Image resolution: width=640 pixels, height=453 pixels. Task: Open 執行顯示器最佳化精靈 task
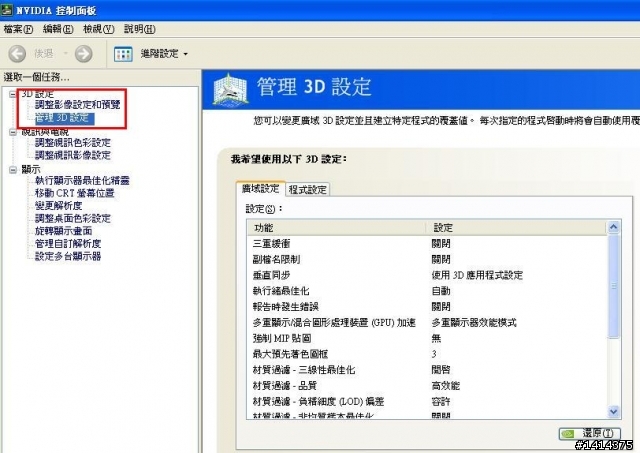[x=82, y=180]
